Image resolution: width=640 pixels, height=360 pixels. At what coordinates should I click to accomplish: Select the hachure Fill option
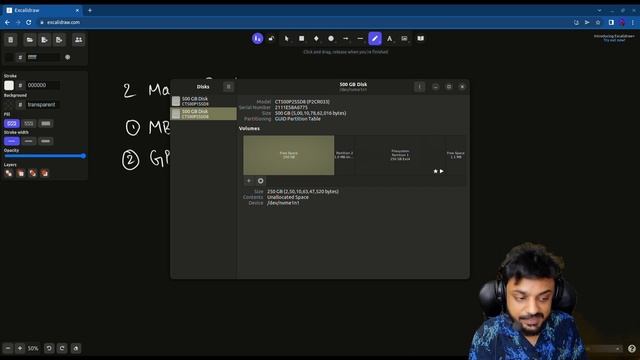click(x=11, y=123)
